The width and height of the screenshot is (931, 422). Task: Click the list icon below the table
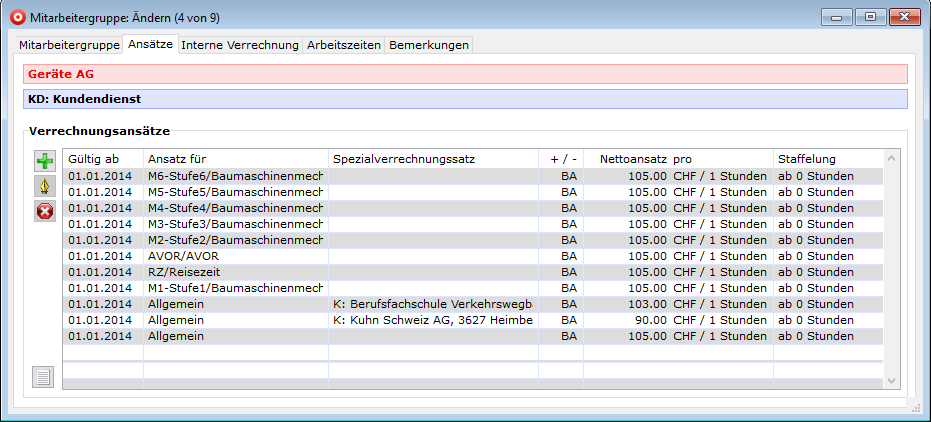(x=44, y=377)
